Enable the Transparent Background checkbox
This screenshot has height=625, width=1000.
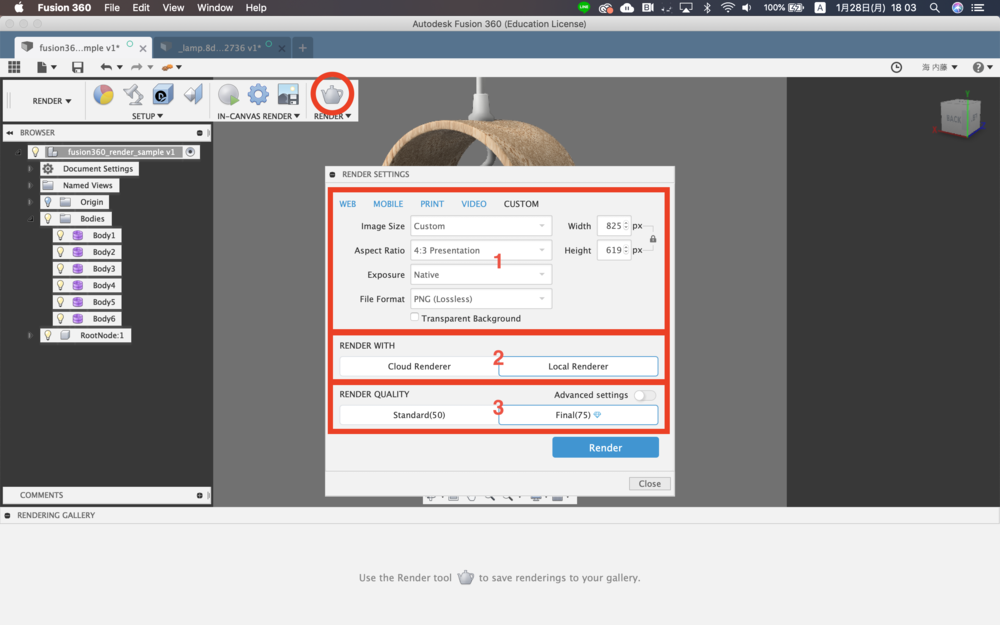415,318
